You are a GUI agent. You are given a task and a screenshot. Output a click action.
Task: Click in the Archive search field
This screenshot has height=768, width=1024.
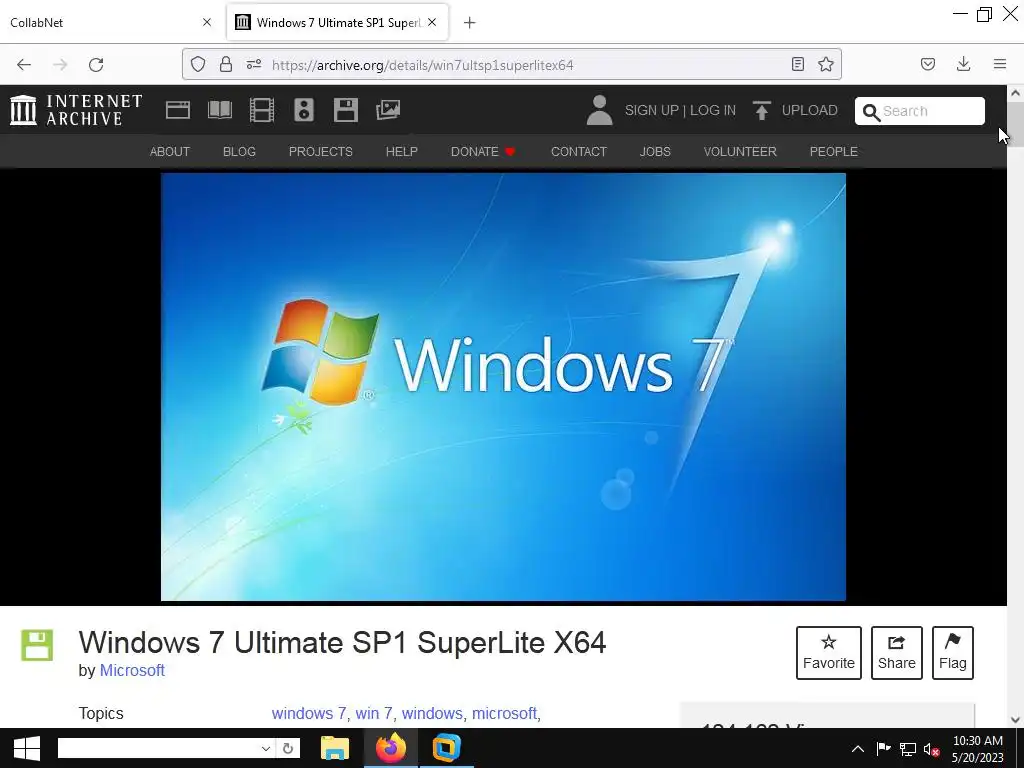point(920,111)
